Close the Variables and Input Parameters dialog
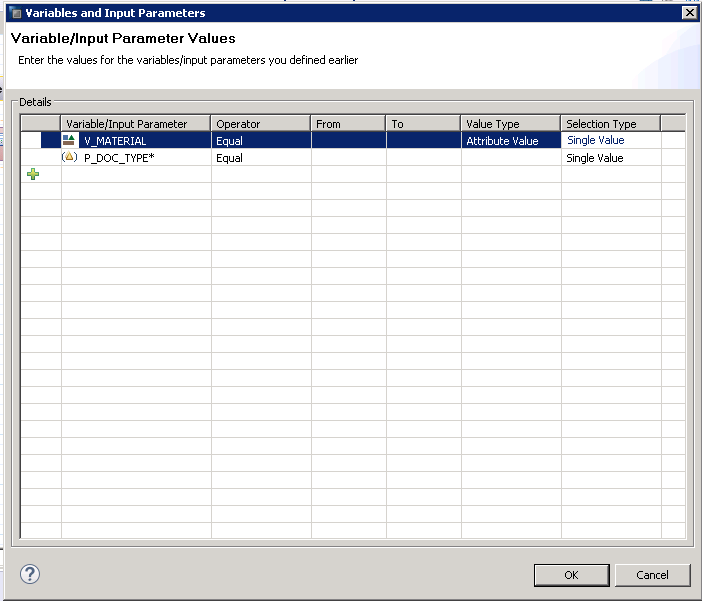Image resolution: width=702 pixels, height=601 pixels. click(x=690, y=13)
